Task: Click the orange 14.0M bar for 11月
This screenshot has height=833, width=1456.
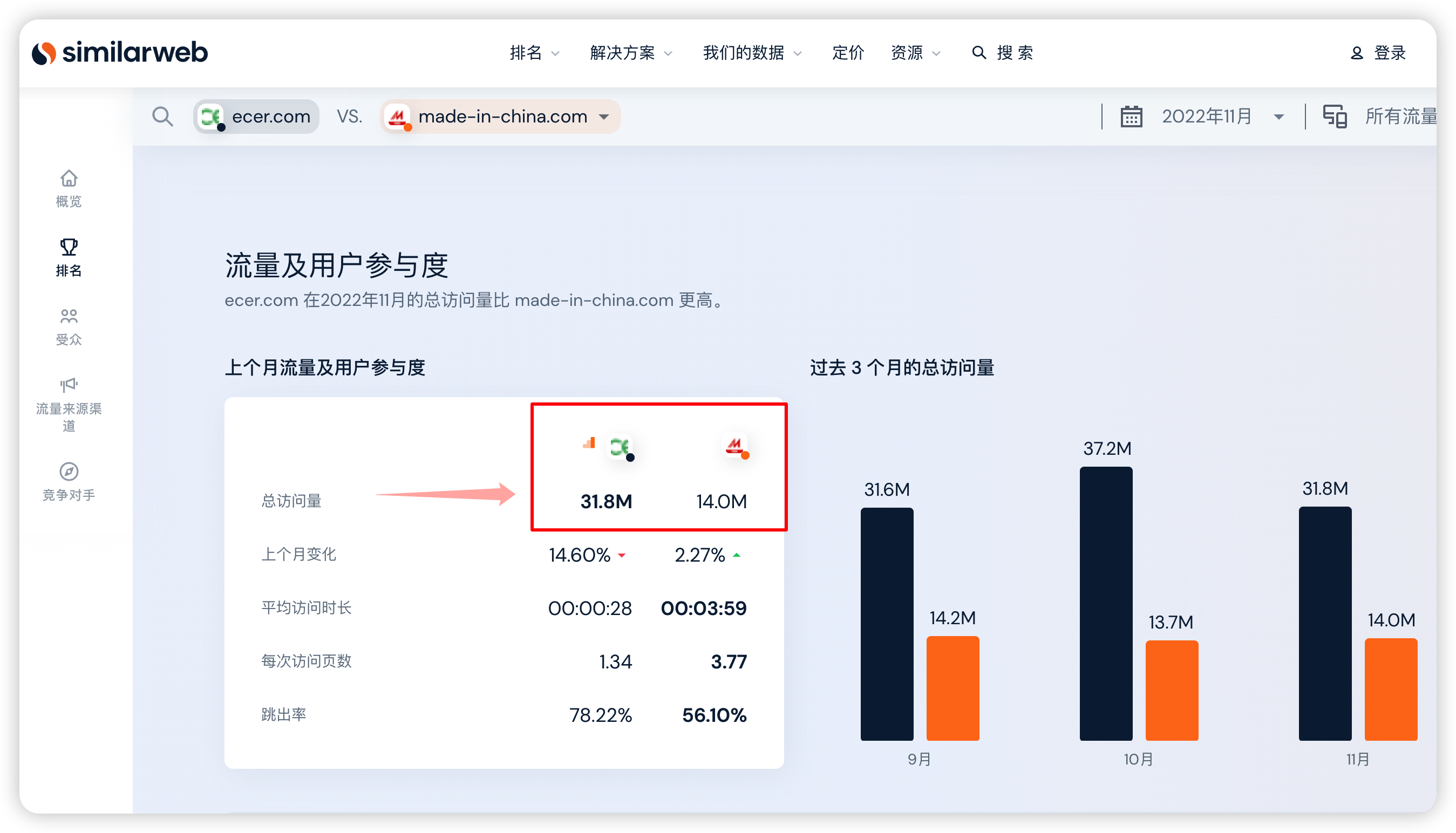Action: (x=1391, y=689)
